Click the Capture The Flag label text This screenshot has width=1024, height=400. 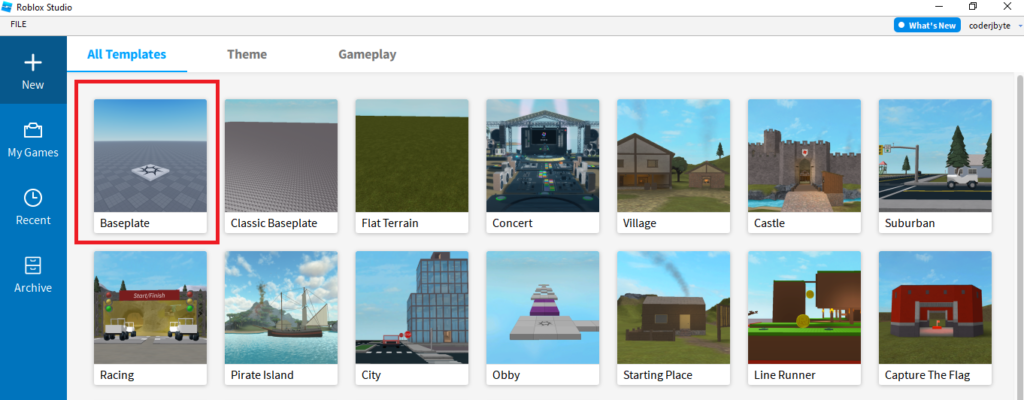[927, 376]
